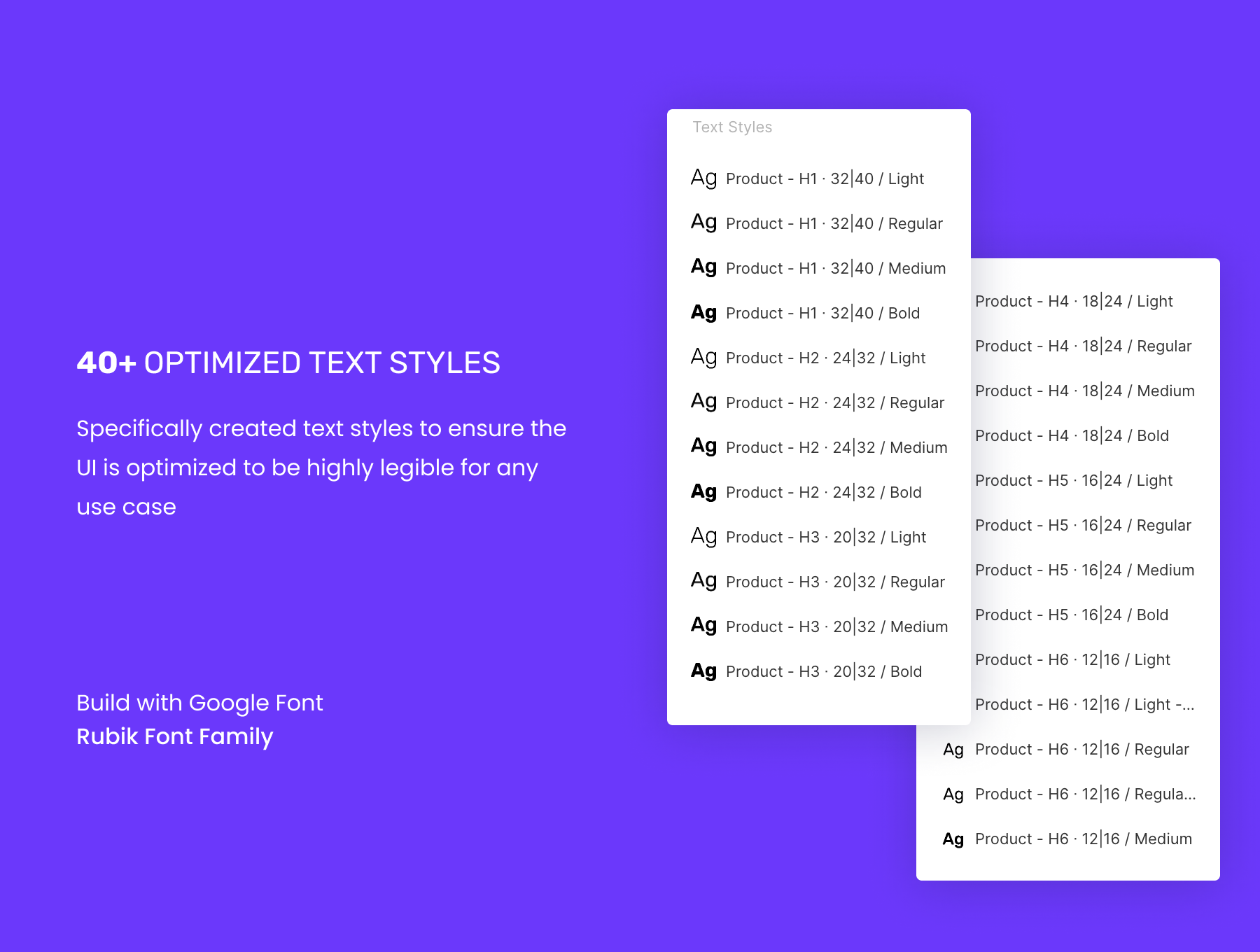
Task: Click the Text Styles panel header
Action: tap(732, 127)
